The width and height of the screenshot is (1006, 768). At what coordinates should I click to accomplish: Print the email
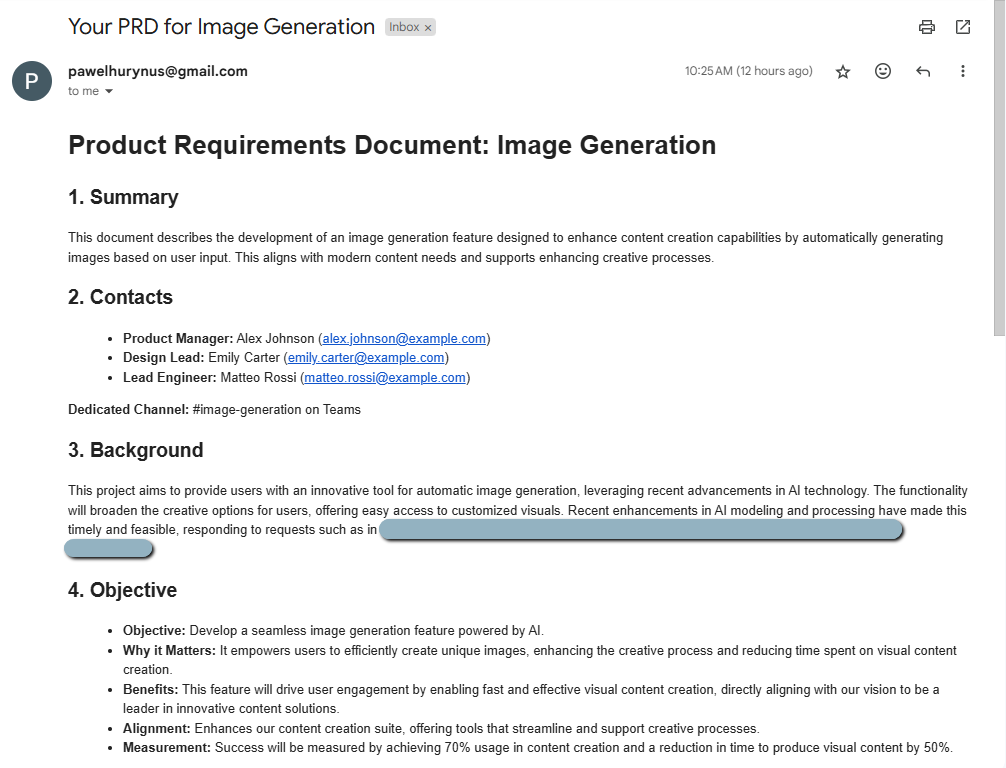pyautogui.click(x=926, y=27)
